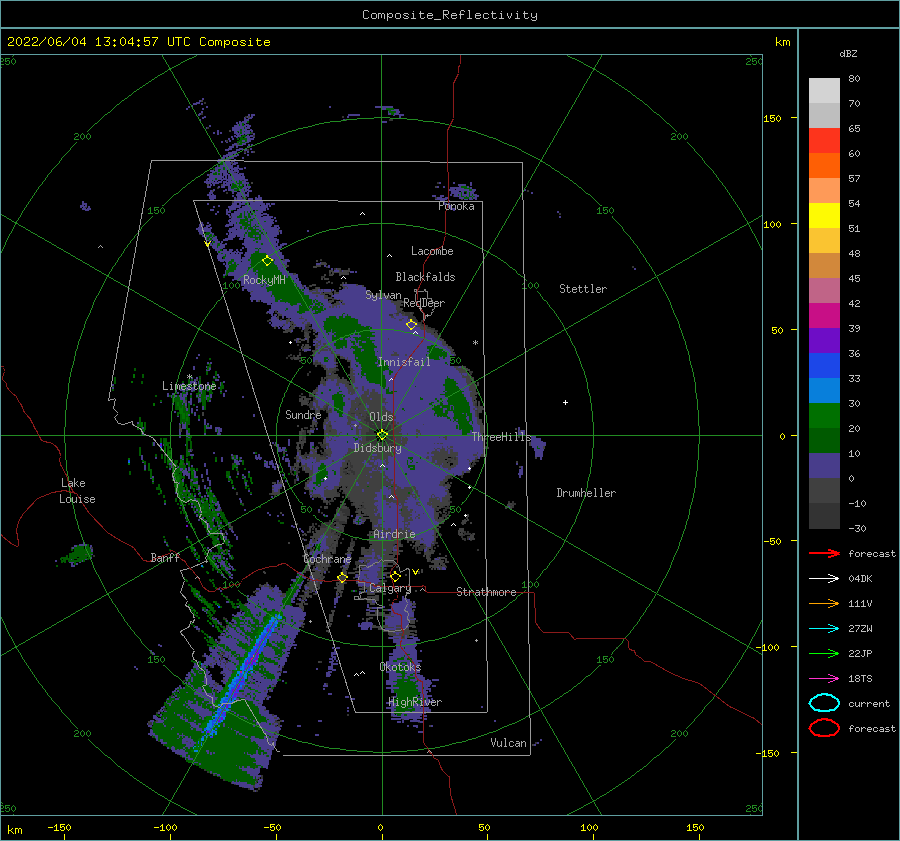900x841 pixels.
Task: Click the white asterisk marker above Limestone
Action: point(189,377)
